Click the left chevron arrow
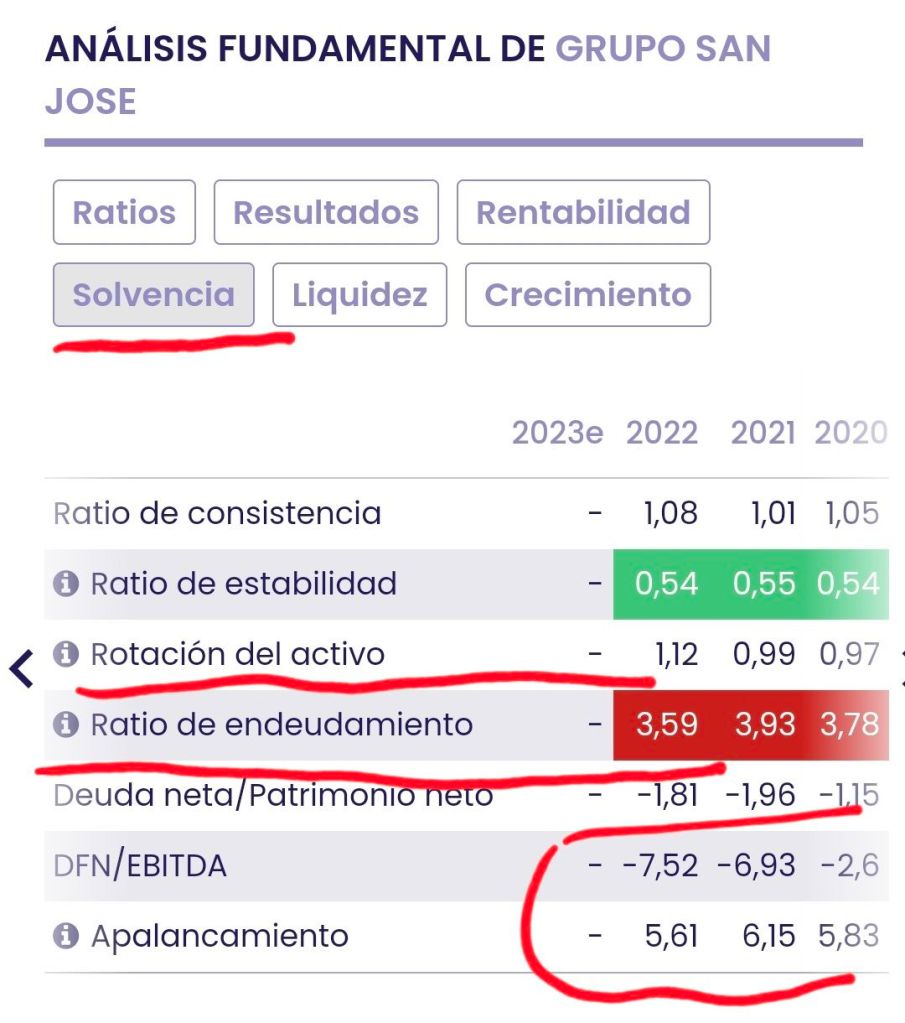Image resolution: width=905 pixels, height=1023 pixels. coord(21,668)
